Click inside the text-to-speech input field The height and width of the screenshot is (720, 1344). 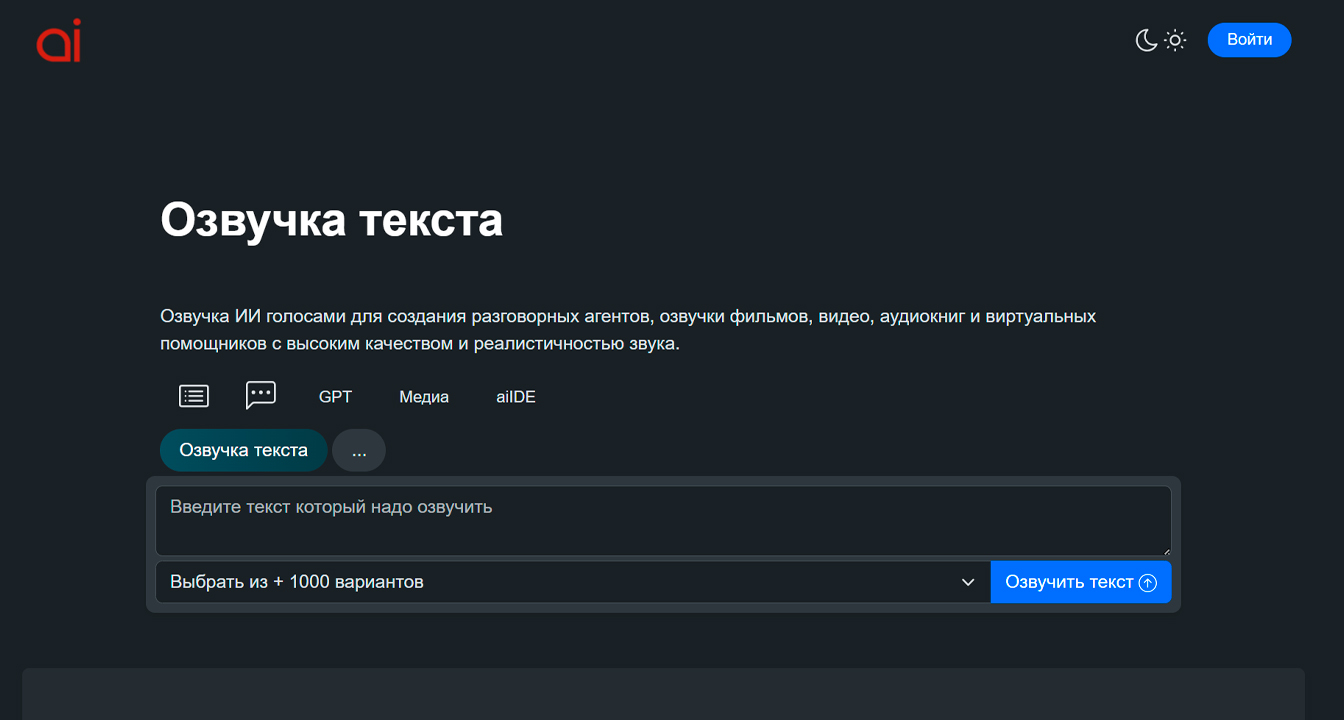point(663,520)
